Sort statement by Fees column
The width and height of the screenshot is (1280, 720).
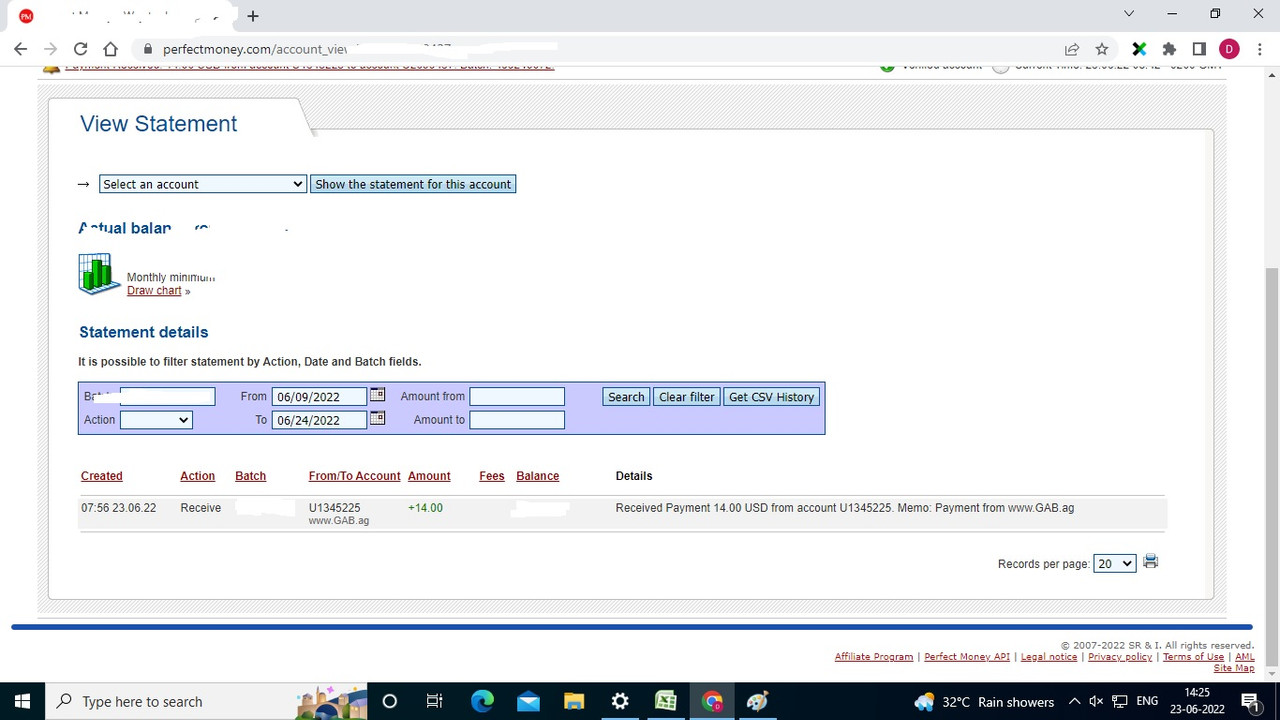tap(492, 476)
